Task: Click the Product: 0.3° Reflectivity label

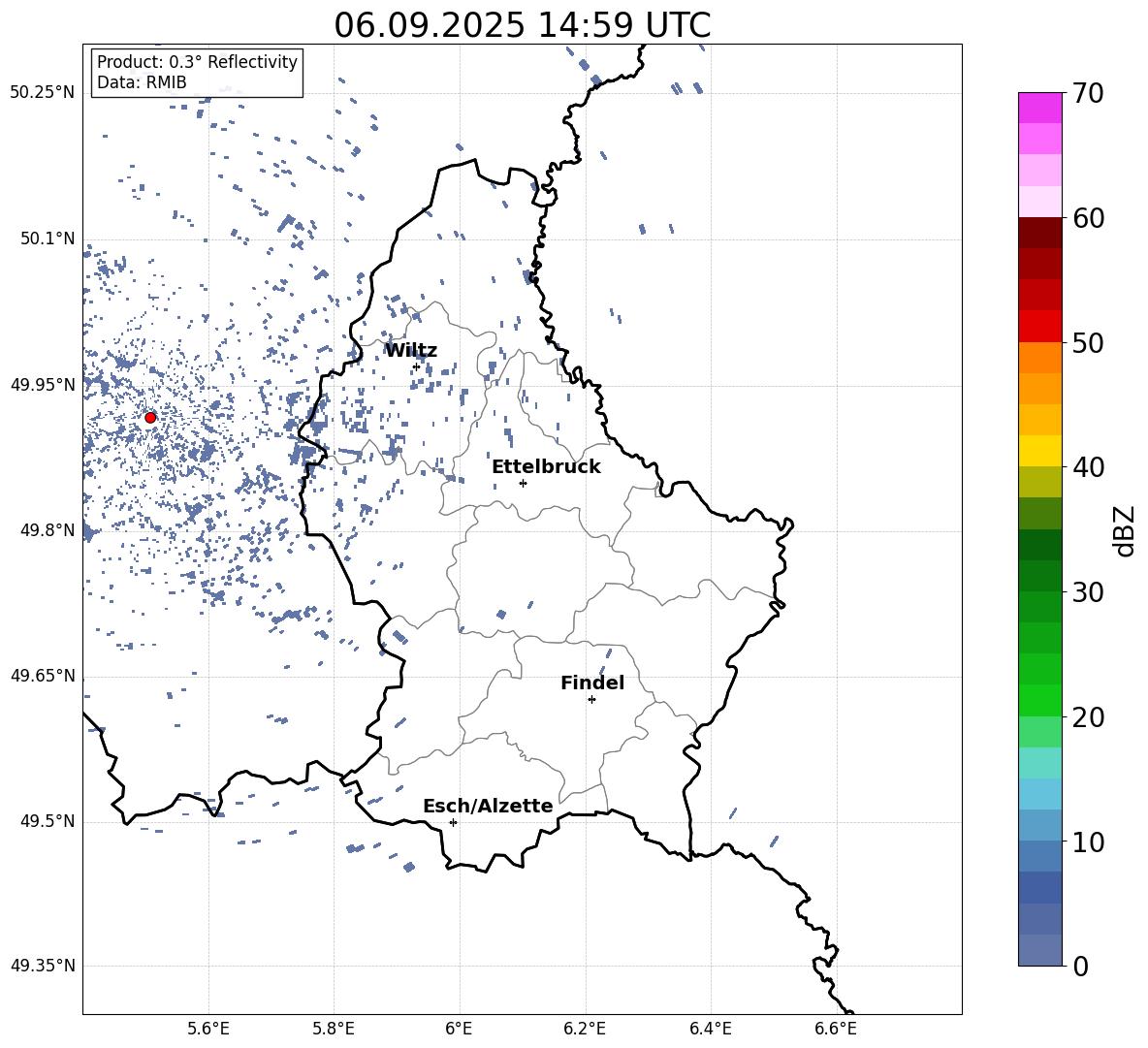Action: click(197, 61)
